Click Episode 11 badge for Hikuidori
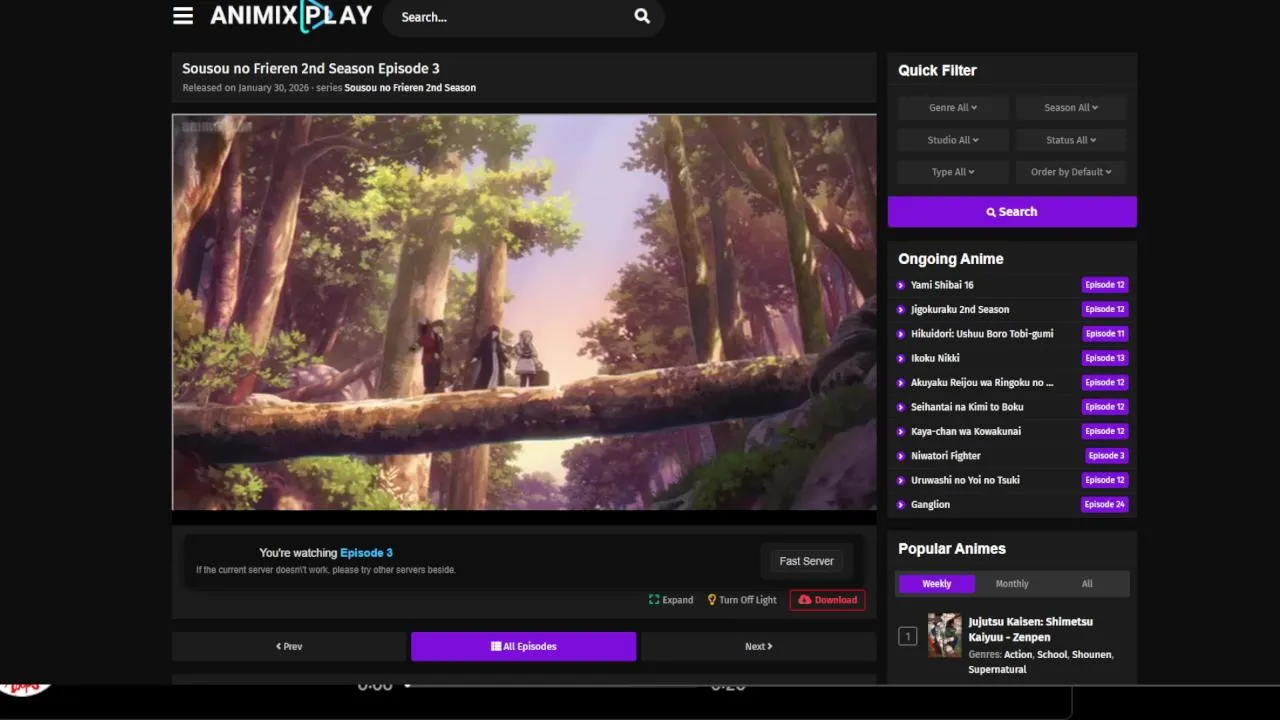1280x720 pixels. (1105, 334)
